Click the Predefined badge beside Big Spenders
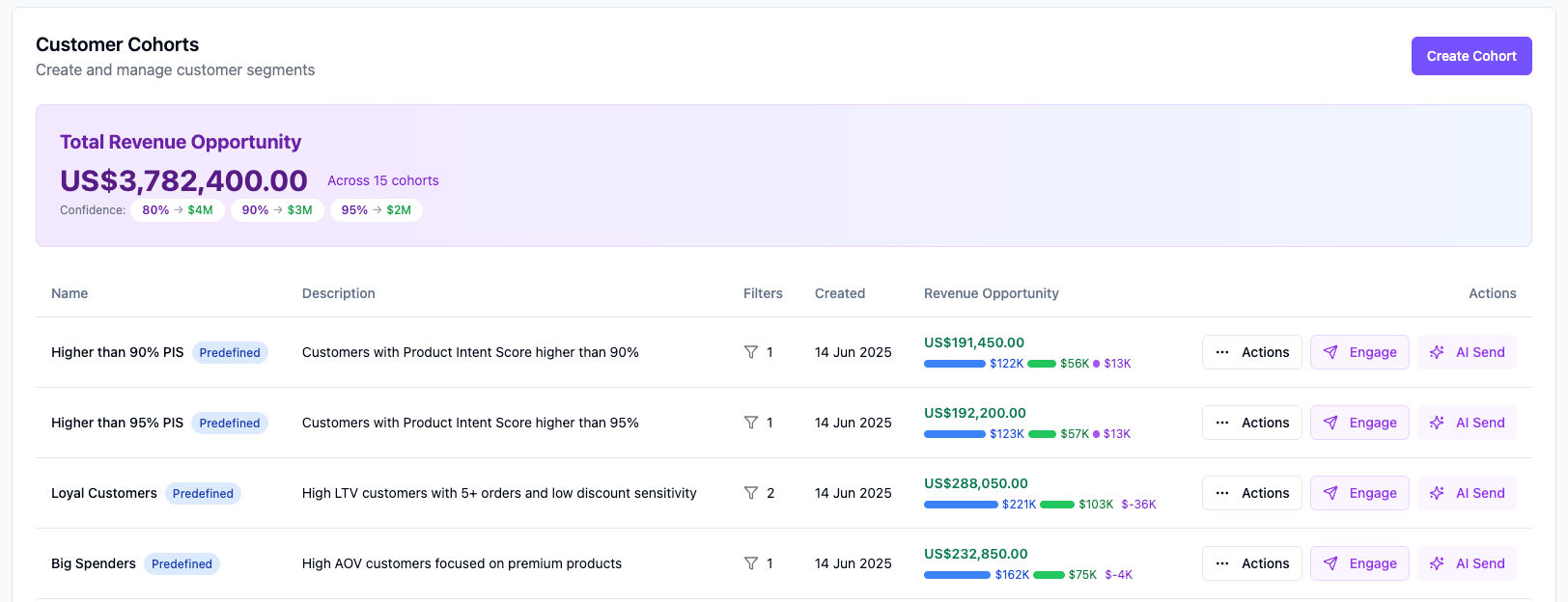Screen dimensions: 1568x602 [182, 564]
